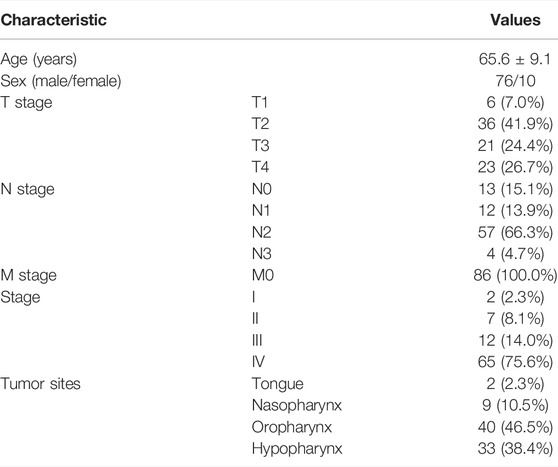Select the M stage row label
The width and height of the screenshot is (558, 467).
(x=28, y=276)
